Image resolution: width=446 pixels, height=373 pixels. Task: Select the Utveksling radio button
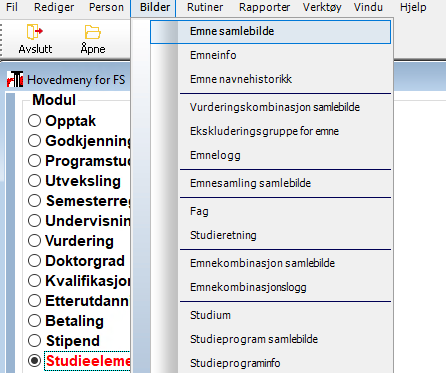[x=34, y=181]
